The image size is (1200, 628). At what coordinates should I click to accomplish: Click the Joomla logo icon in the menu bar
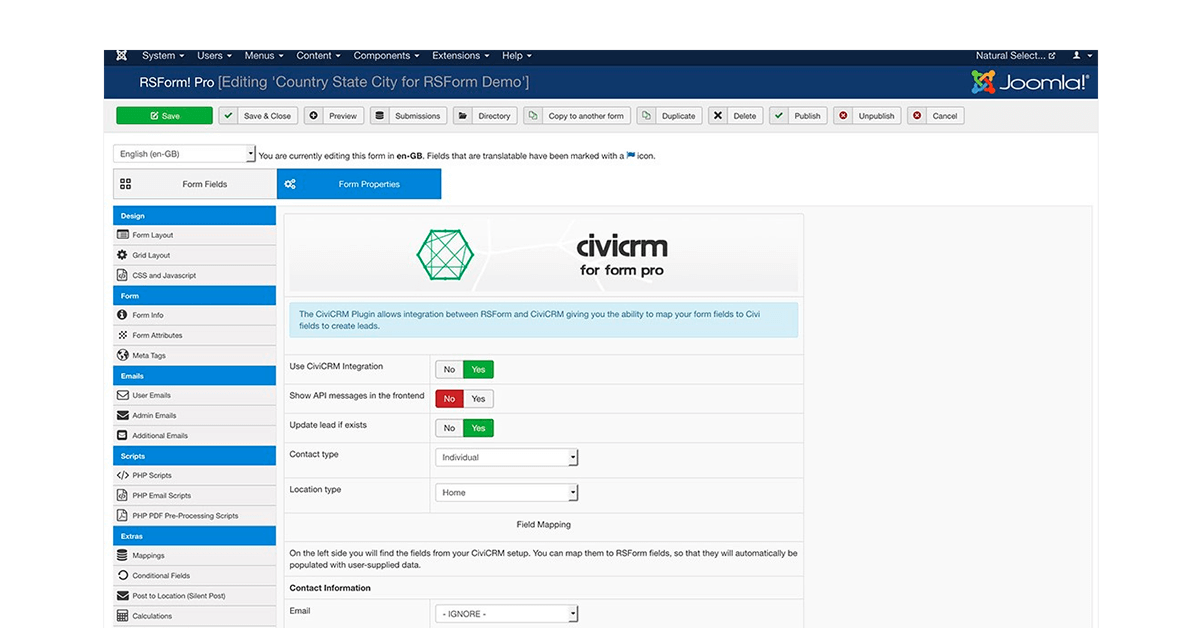(x=121, y=56)
